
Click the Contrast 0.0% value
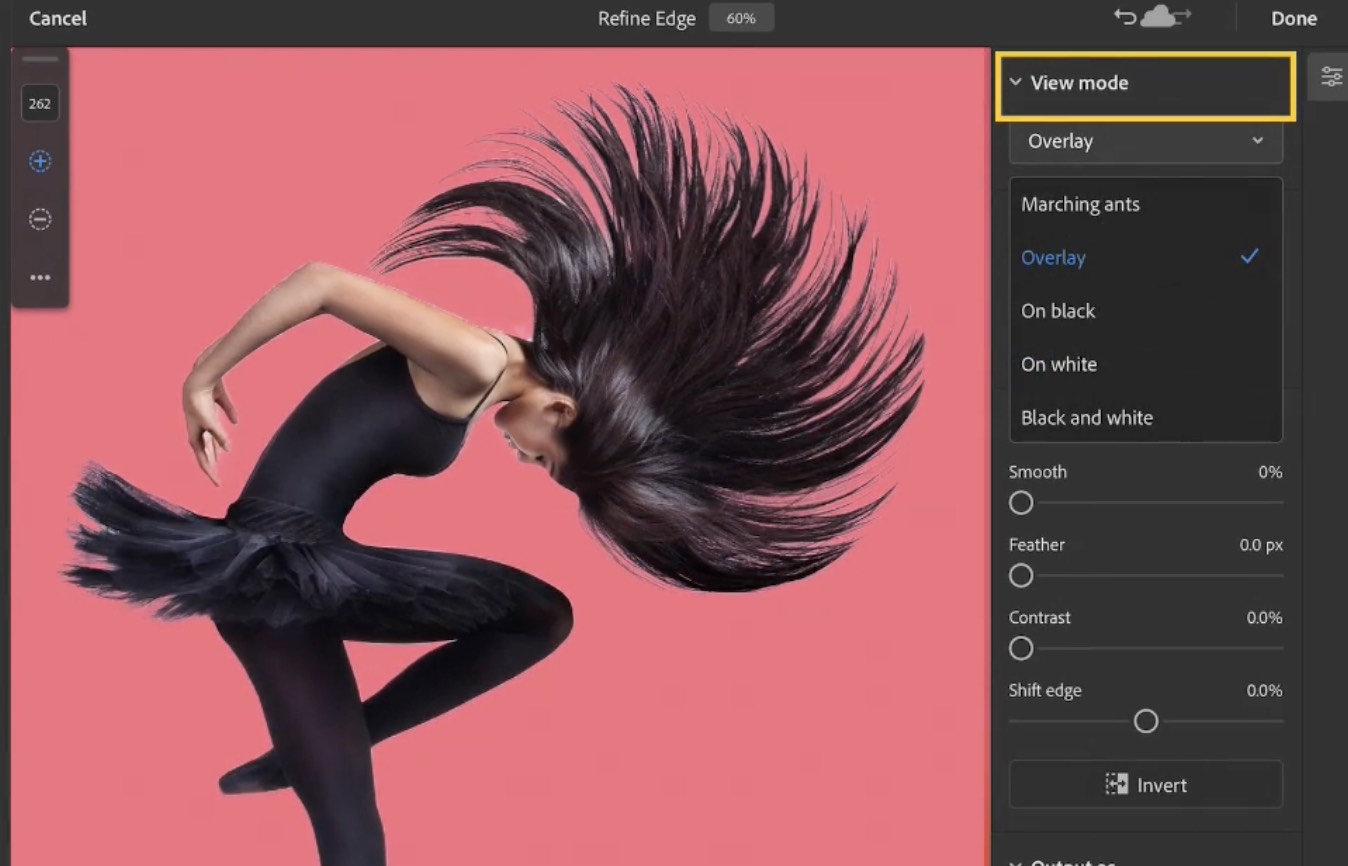[x=1264, y=618]
